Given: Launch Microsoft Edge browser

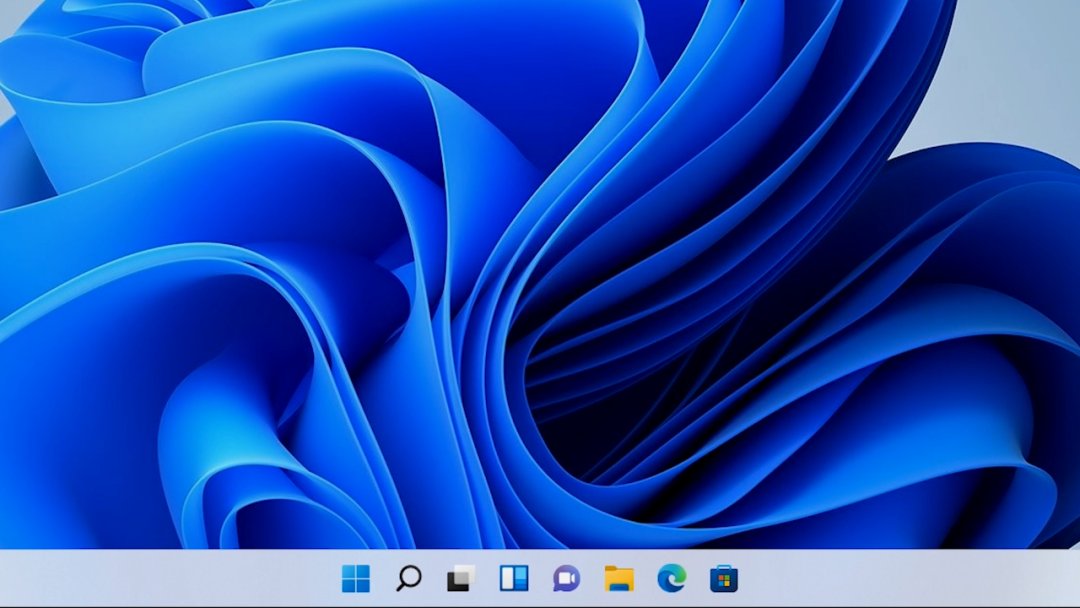Looking at the screenshot, I should [x=672, y=578].
